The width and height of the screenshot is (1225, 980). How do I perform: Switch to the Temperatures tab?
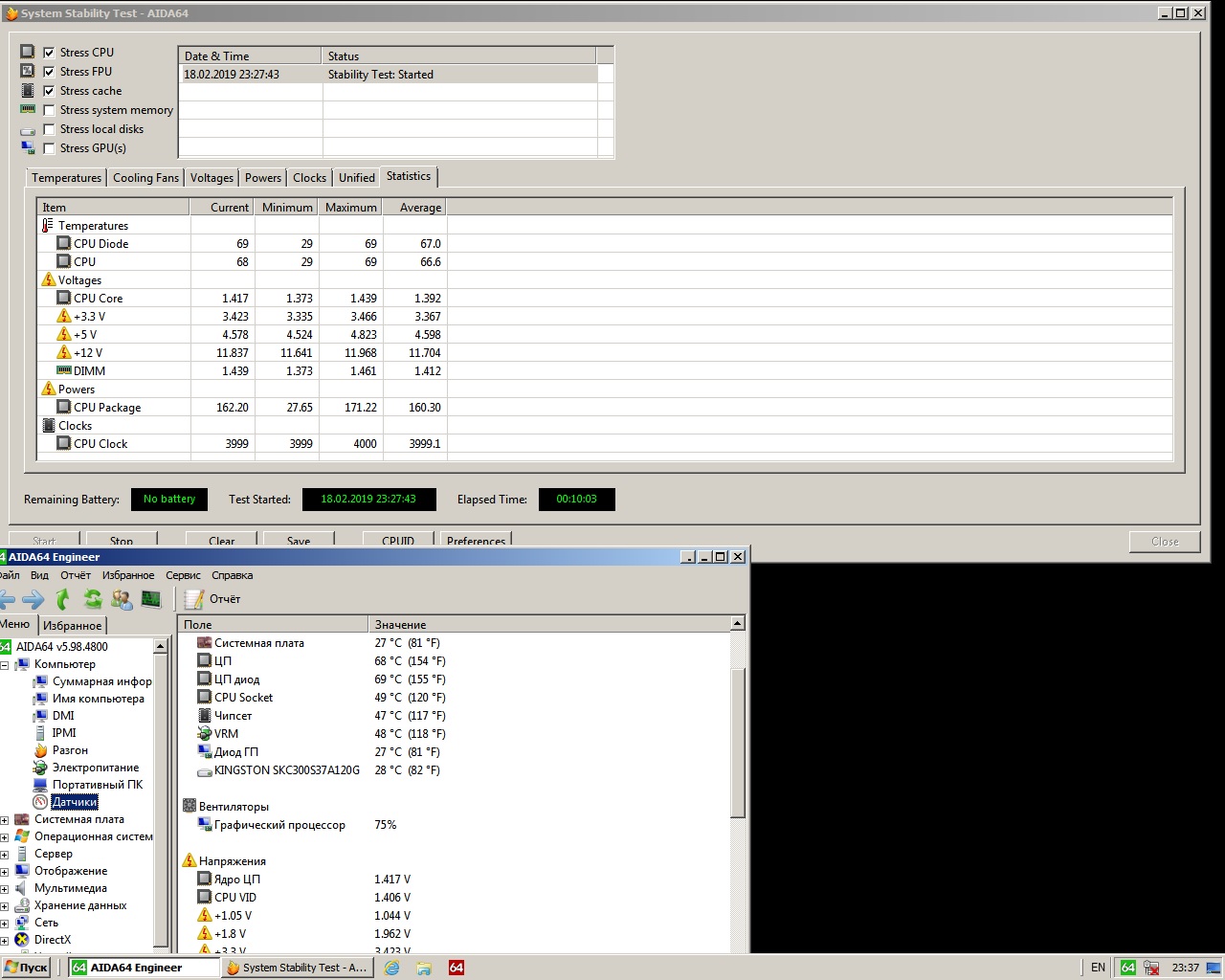click(x=66, y=178)
